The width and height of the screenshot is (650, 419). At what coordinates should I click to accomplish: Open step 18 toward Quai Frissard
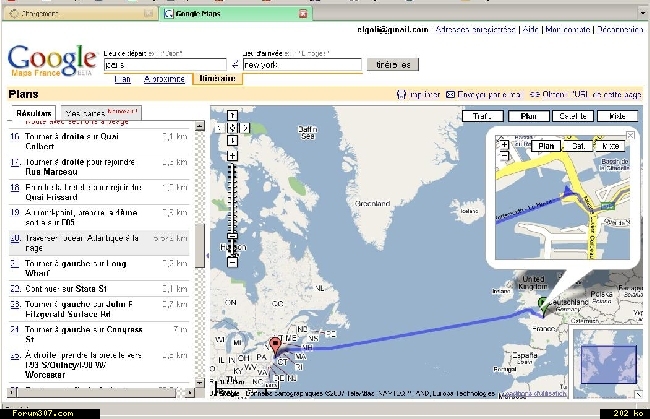coord(99,192)
